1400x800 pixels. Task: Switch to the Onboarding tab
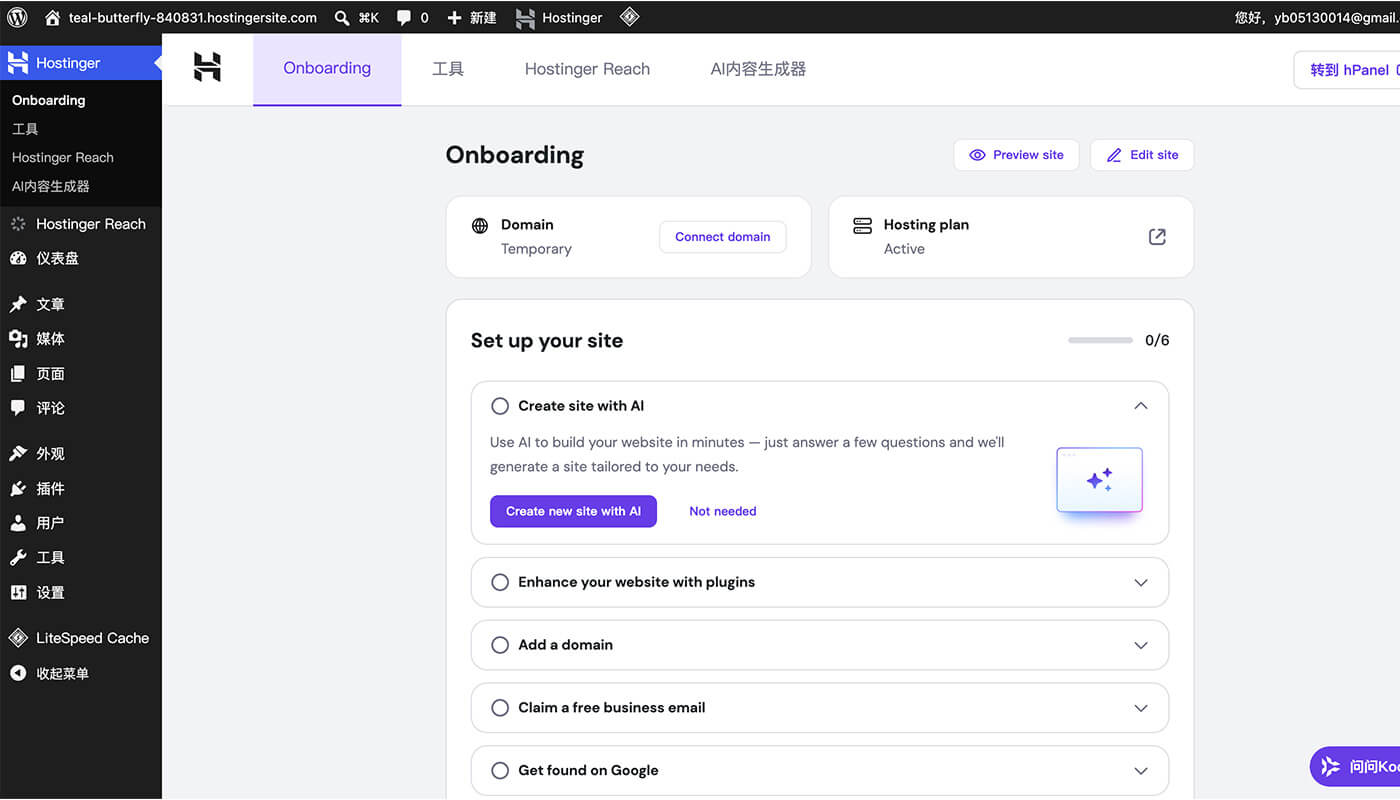click(327, 69)
